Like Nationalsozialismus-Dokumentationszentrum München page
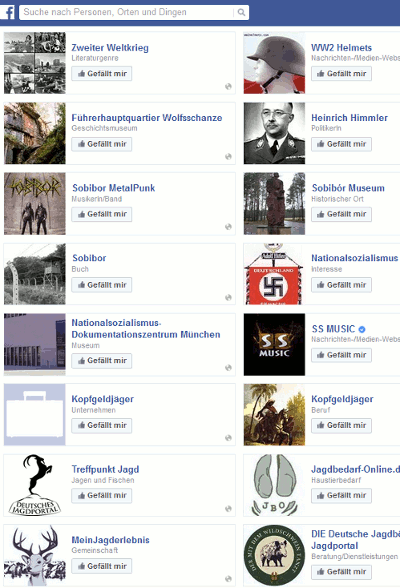Screen dimensions: 400x588 click(102, 361)
